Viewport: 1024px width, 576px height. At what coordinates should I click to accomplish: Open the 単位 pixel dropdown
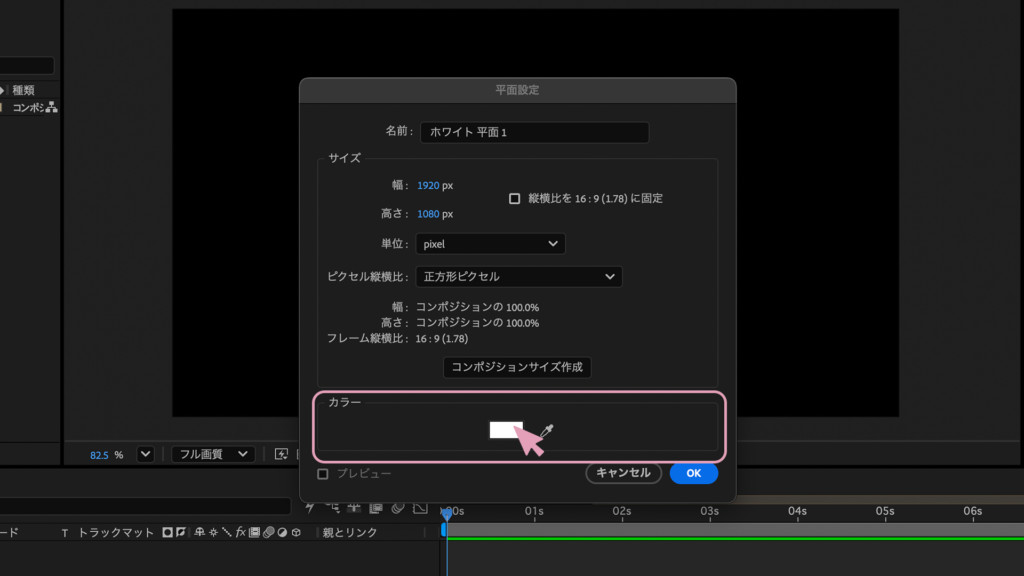point(490,244)
